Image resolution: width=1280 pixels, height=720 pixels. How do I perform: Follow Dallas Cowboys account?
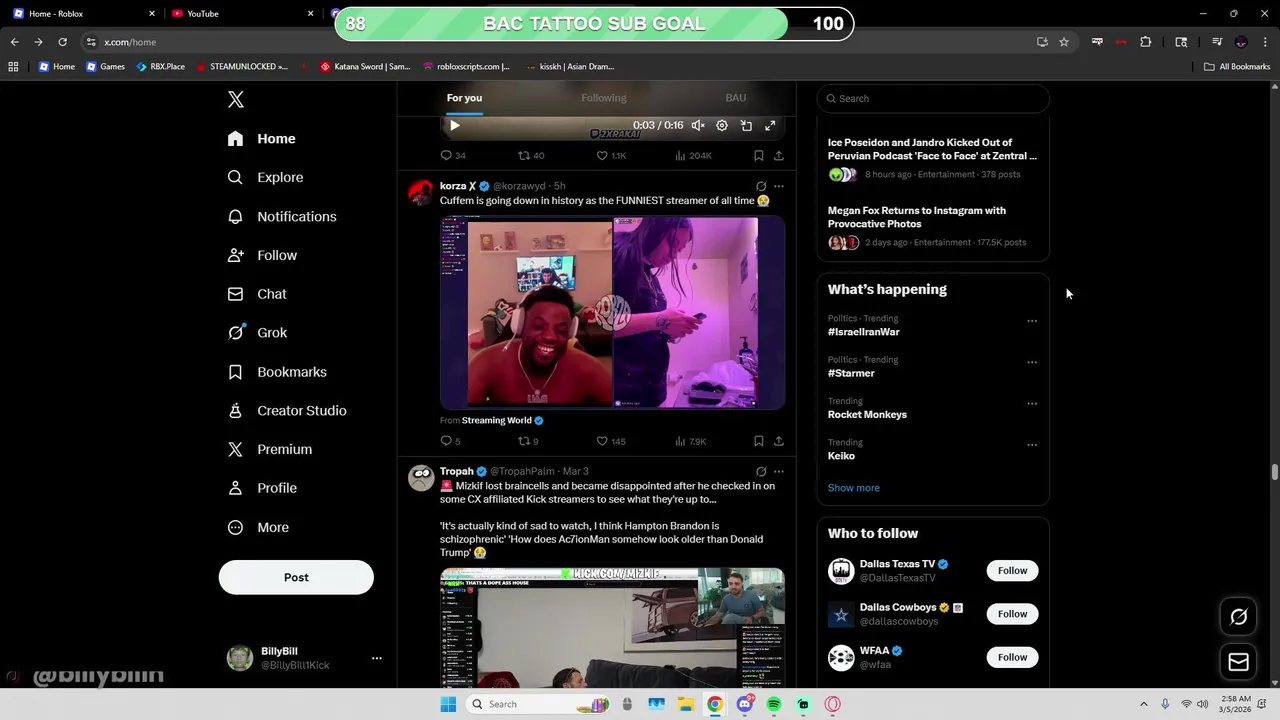[1012, 614]
